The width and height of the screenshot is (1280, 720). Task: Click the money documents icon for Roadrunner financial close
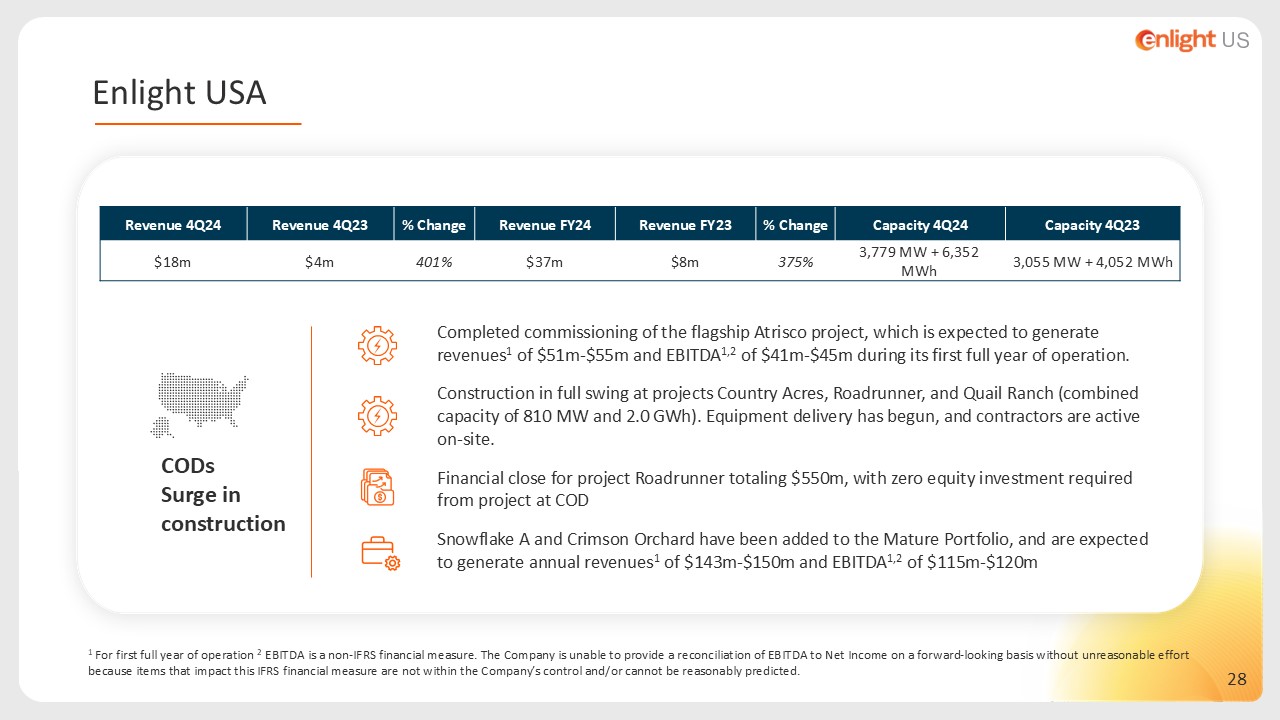click(377, 487)
